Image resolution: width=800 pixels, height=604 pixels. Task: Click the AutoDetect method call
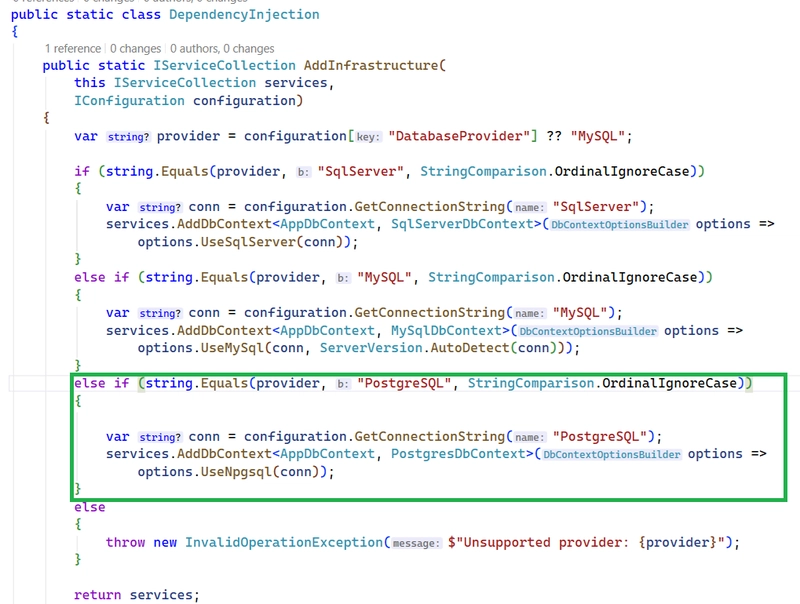[470, 348]
